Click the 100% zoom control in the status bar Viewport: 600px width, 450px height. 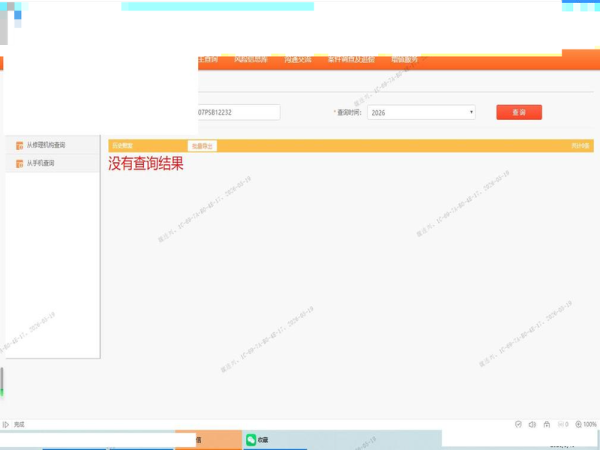pos(586,424)
